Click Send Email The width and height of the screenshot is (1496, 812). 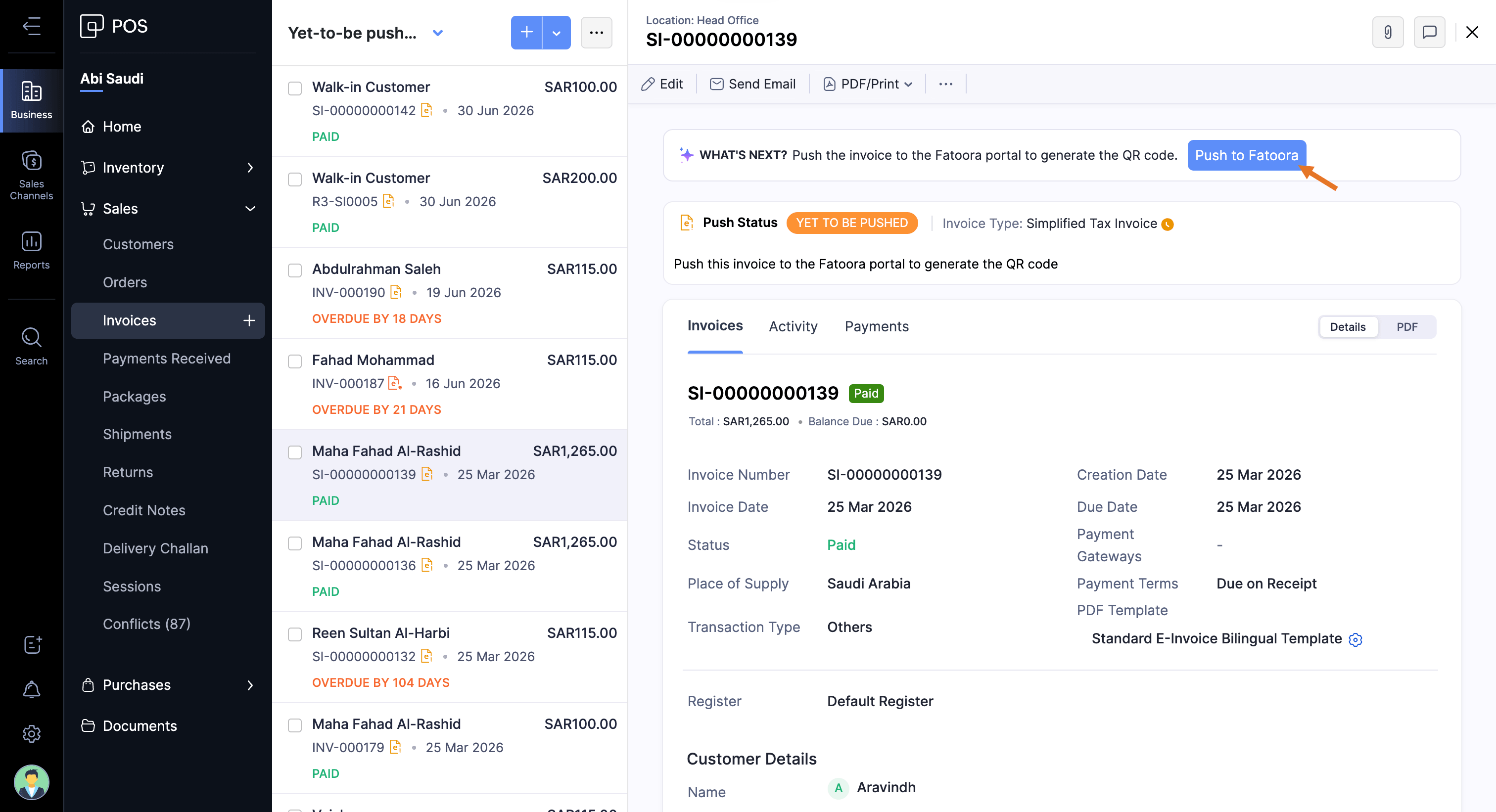752,84
